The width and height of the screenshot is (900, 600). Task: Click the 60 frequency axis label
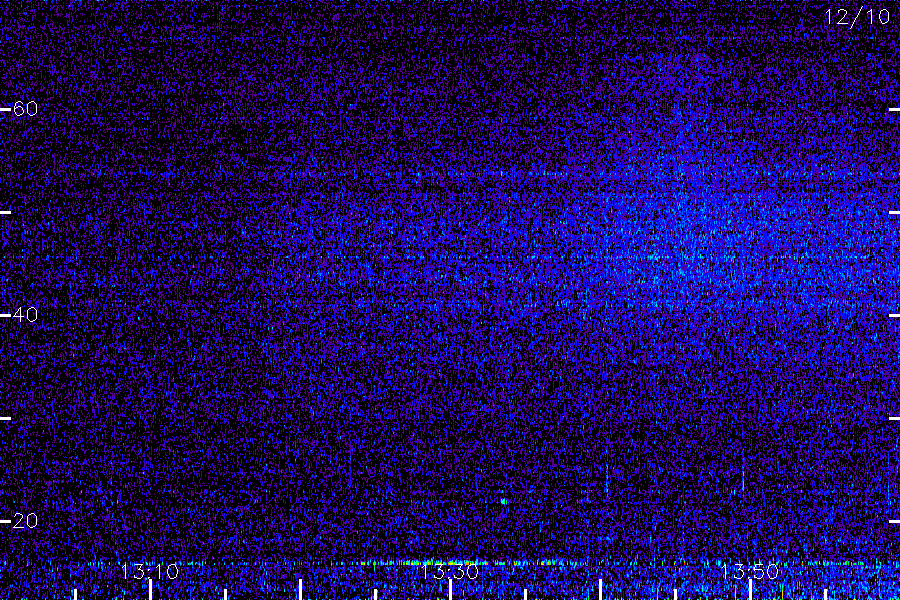[x=25, y=109]
